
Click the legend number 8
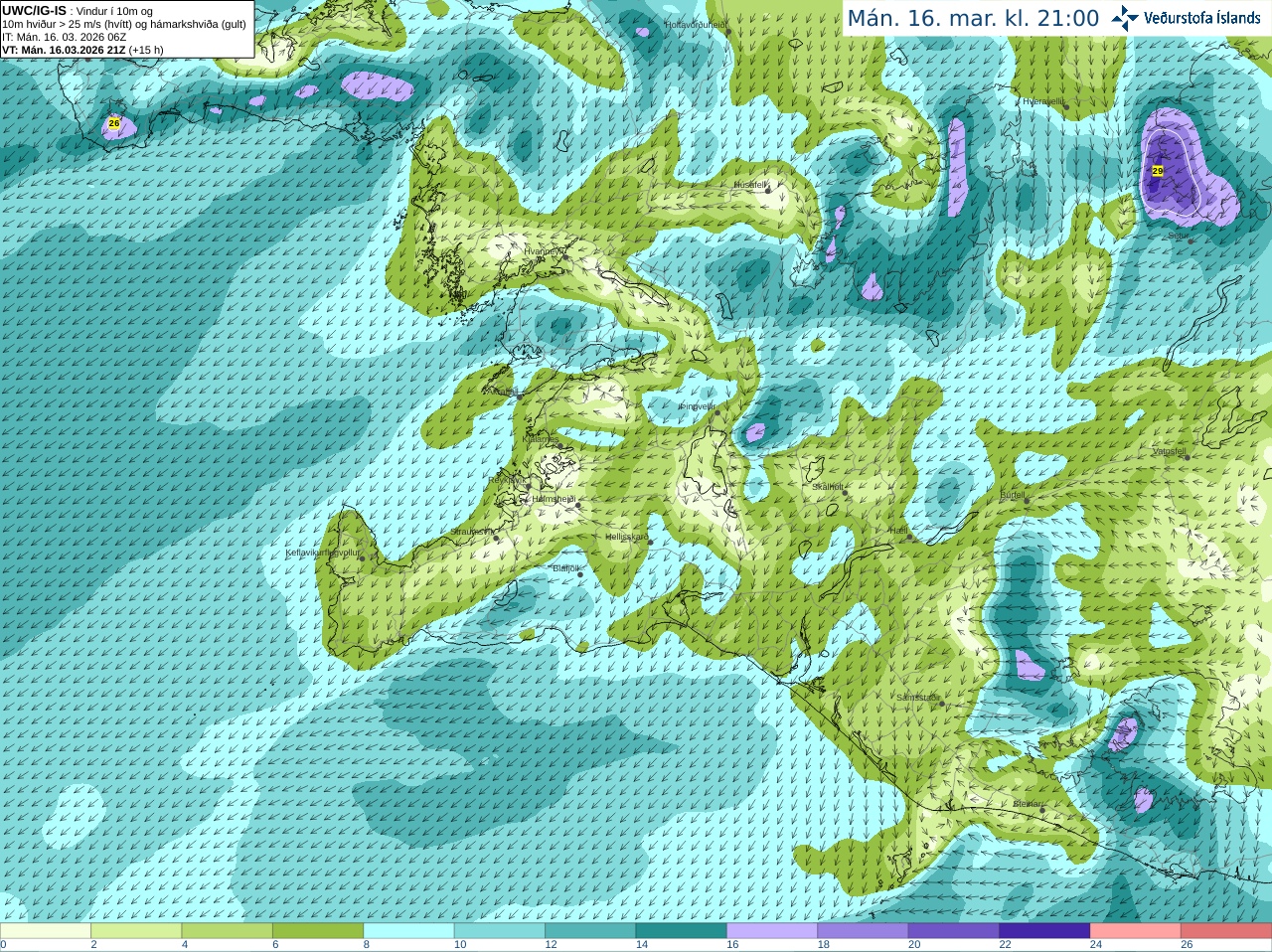pyautogui.click(x=367, y=944)
